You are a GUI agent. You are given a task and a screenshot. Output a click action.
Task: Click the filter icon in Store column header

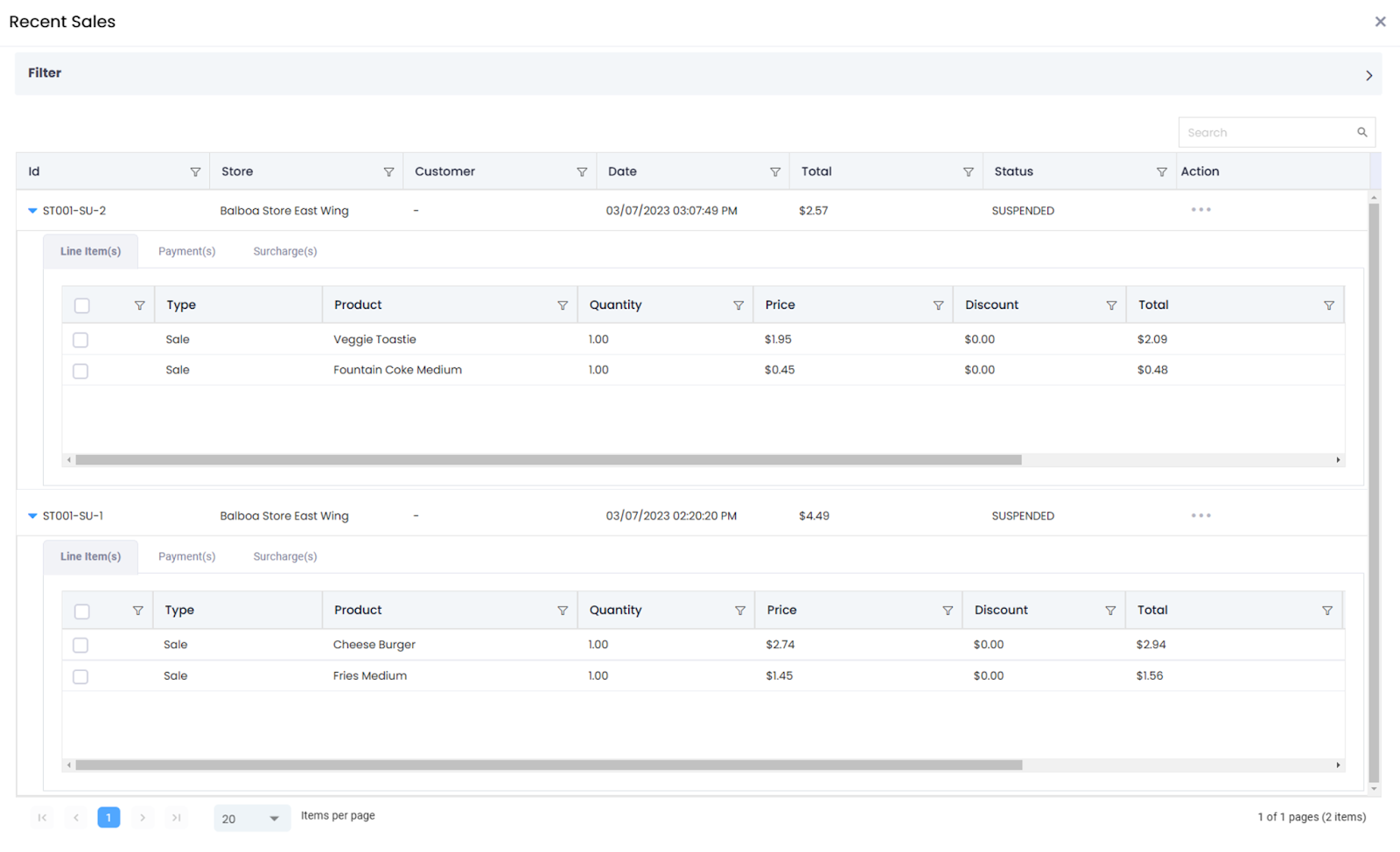click(x=388, y=172)
